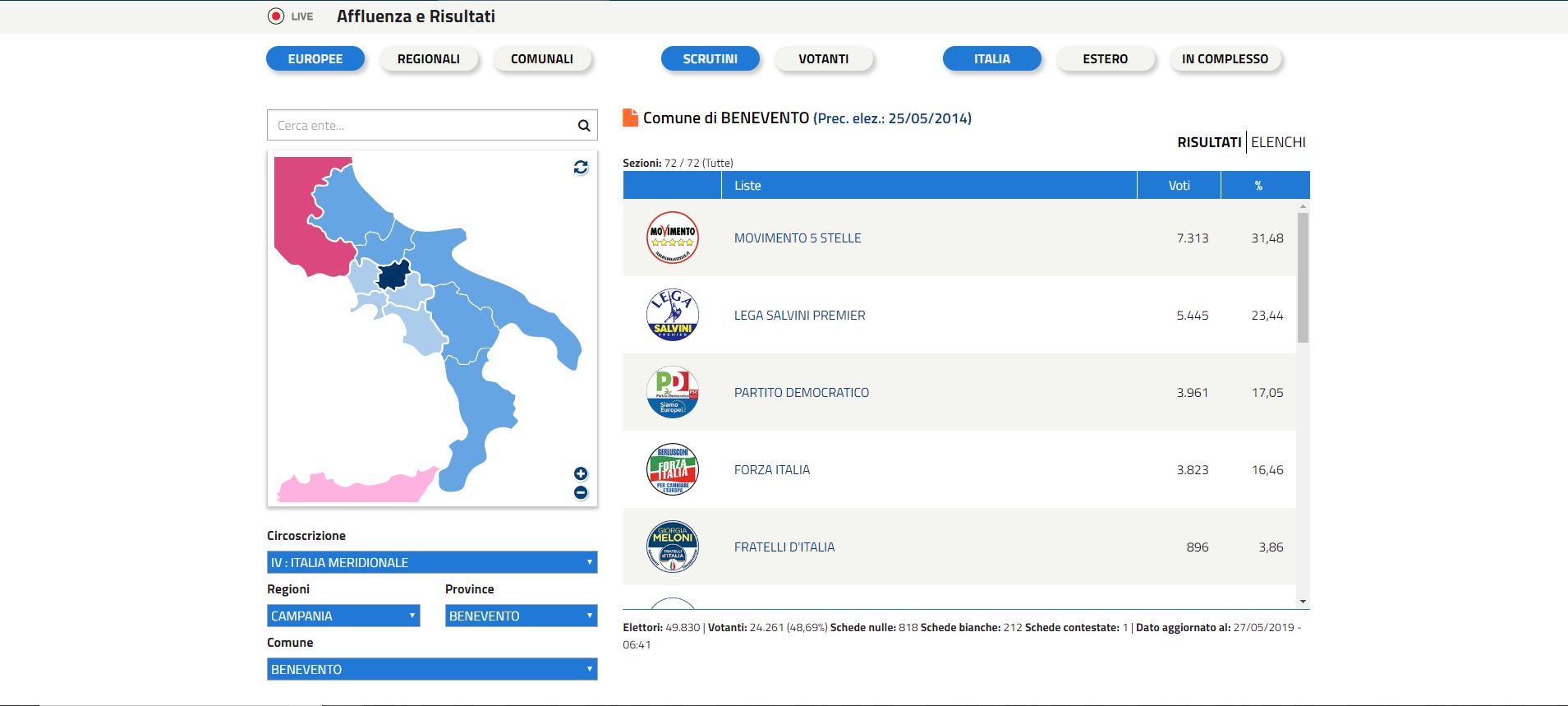1568x706 pixels.
Task: Click the 3,86 percentage value
Action: coord(1271,547)
